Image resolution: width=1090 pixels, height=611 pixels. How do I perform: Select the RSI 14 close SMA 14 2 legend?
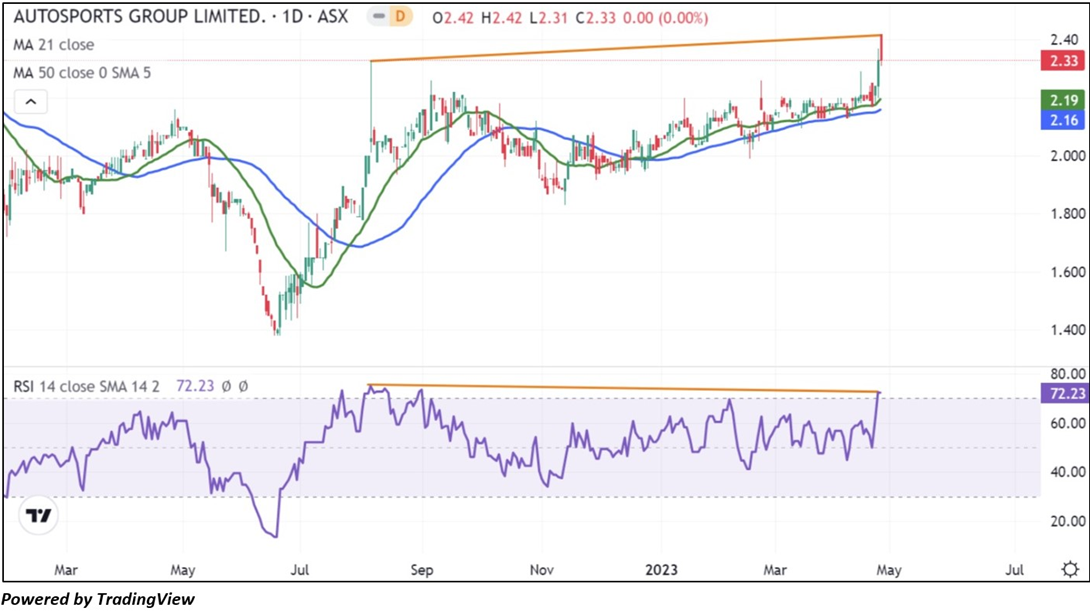[x=86, y=386]
